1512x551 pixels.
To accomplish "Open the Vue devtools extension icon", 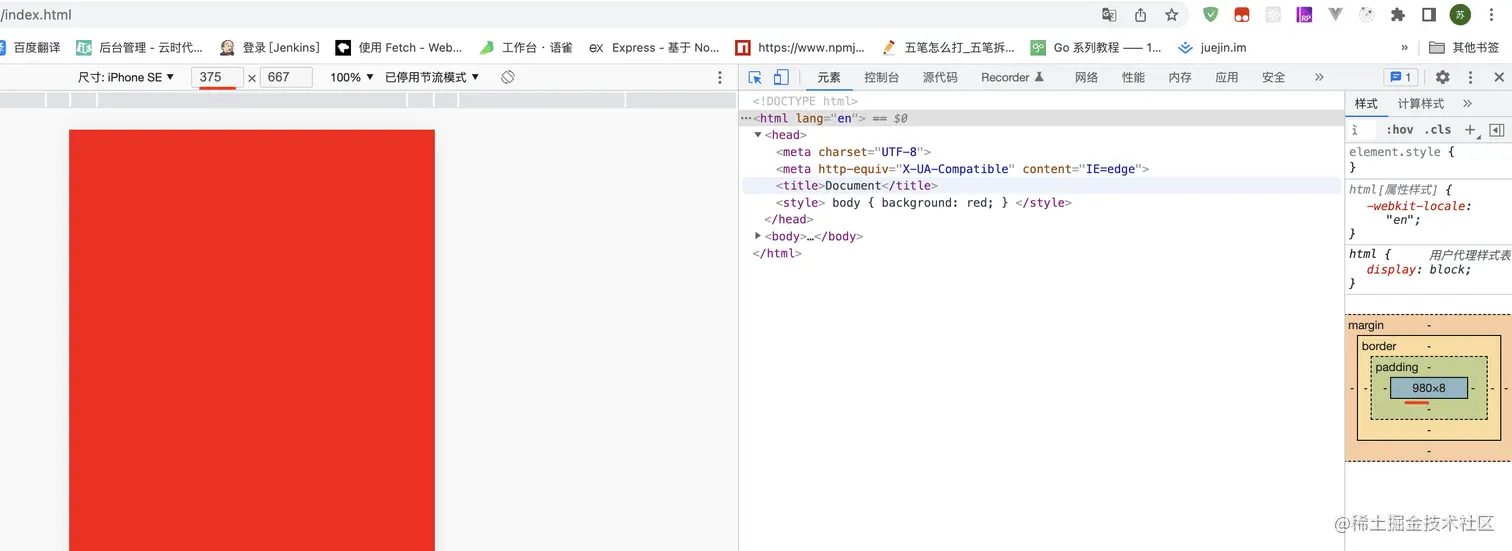I will (1335, 15).
